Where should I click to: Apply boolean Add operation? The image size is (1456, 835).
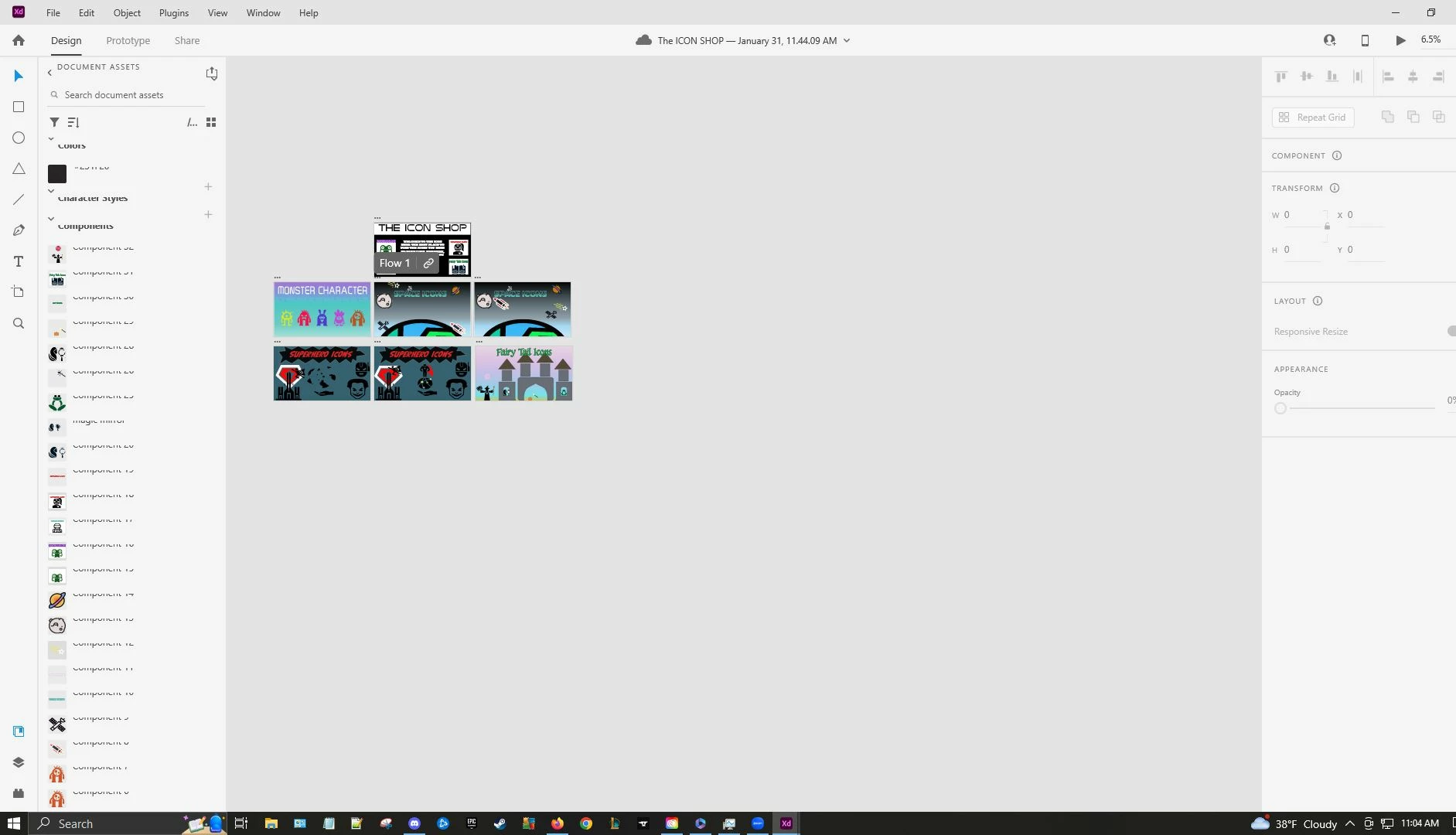point(1388,117)
